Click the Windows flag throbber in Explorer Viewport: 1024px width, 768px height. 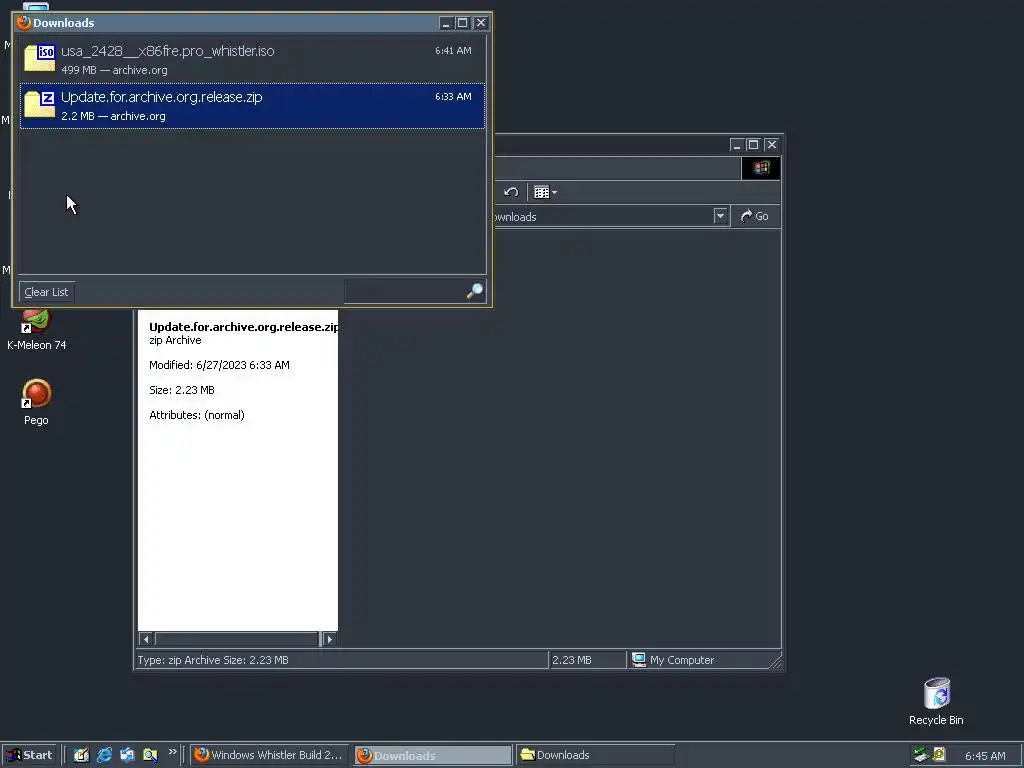pyautogui.click(x=761, y=168)
